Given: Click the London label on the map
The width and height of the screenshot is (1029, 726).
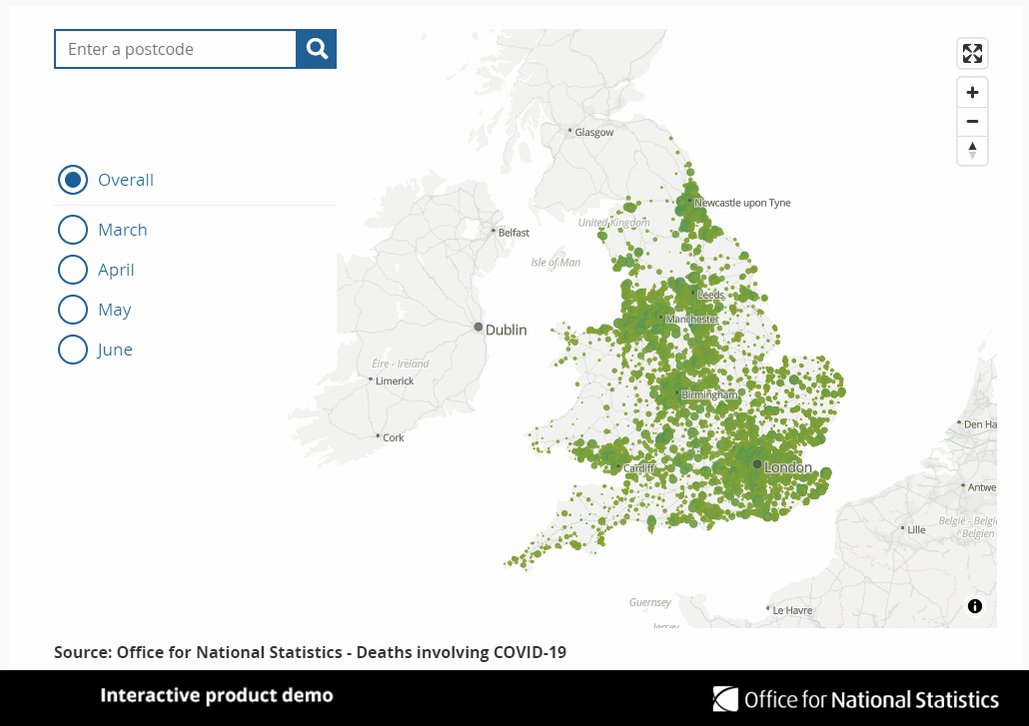Looking at the screenshot, I should point(788,467).
